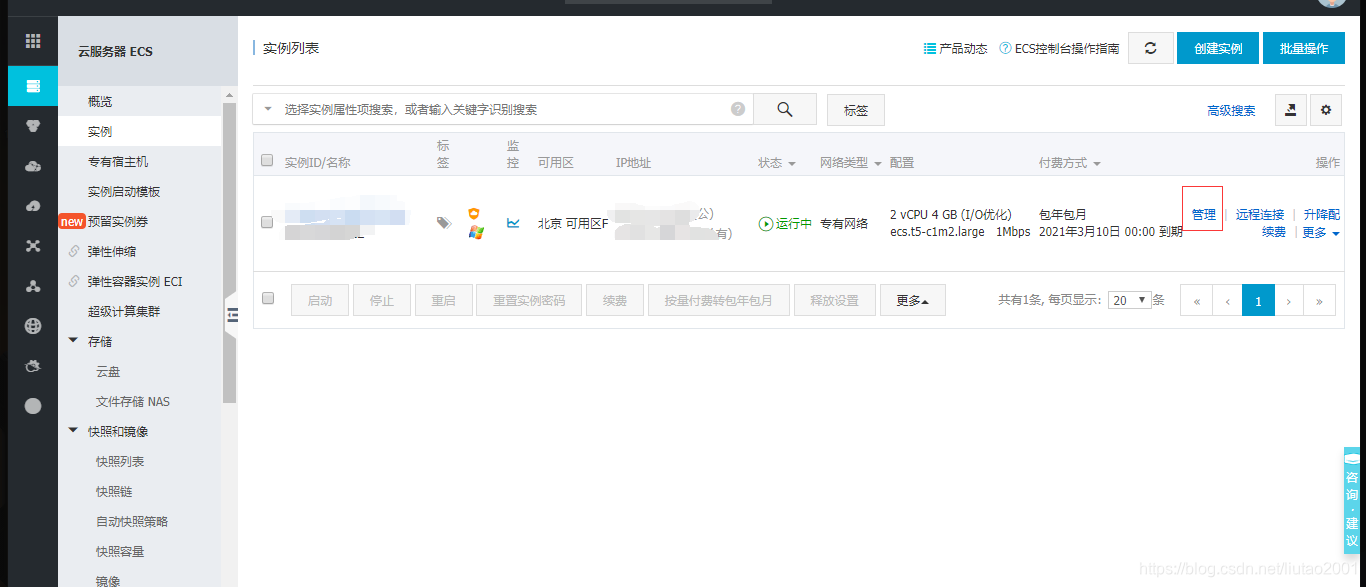Click the 管理 link for the instance
The image size is (1366, 587).
pyautogui.click(x=1203, y=214)
